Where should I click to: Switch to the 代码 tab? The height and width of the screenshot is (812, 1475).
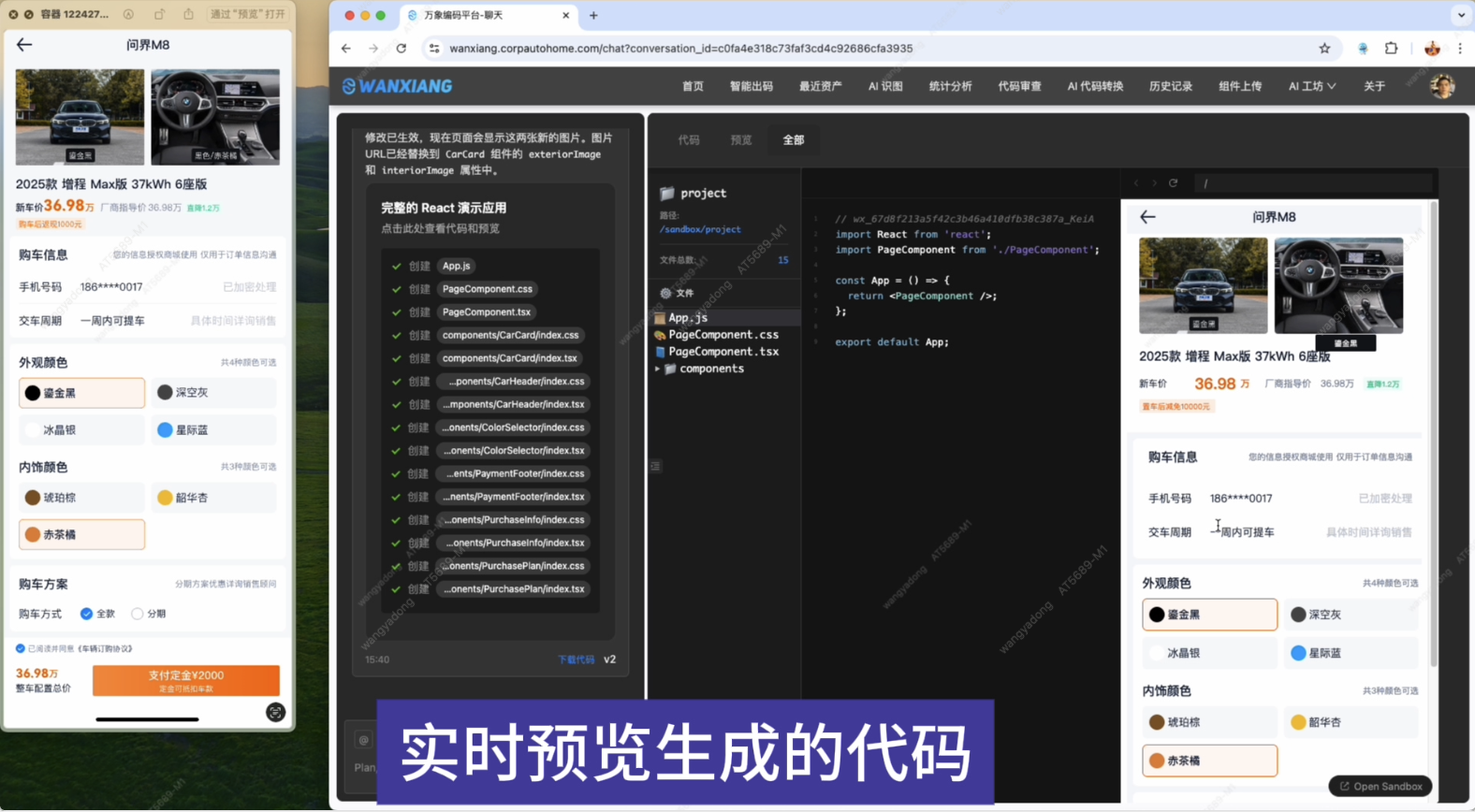(x=689, y=140)
